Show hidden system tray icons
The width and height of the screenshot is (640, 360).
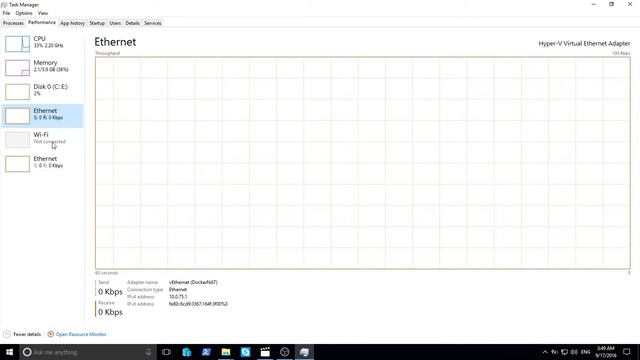point(545,352)
